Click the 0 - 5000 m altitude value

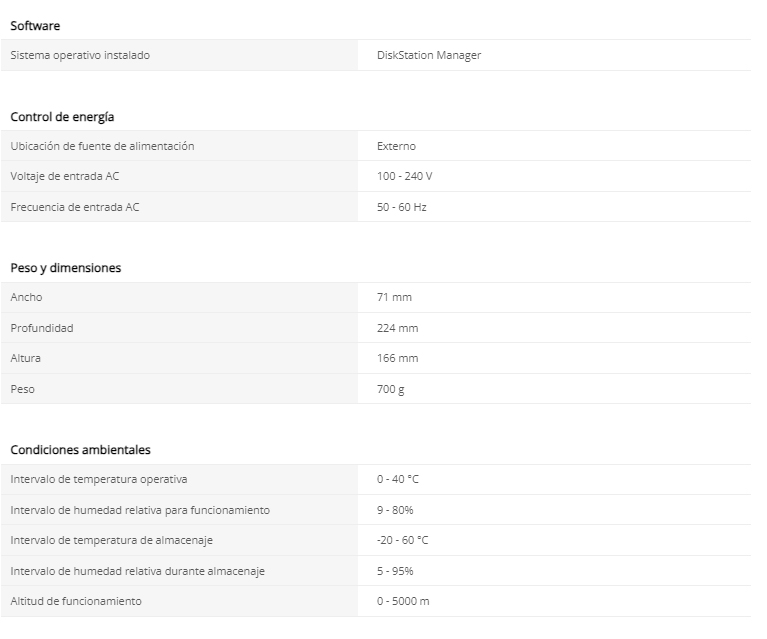[403, 601]
